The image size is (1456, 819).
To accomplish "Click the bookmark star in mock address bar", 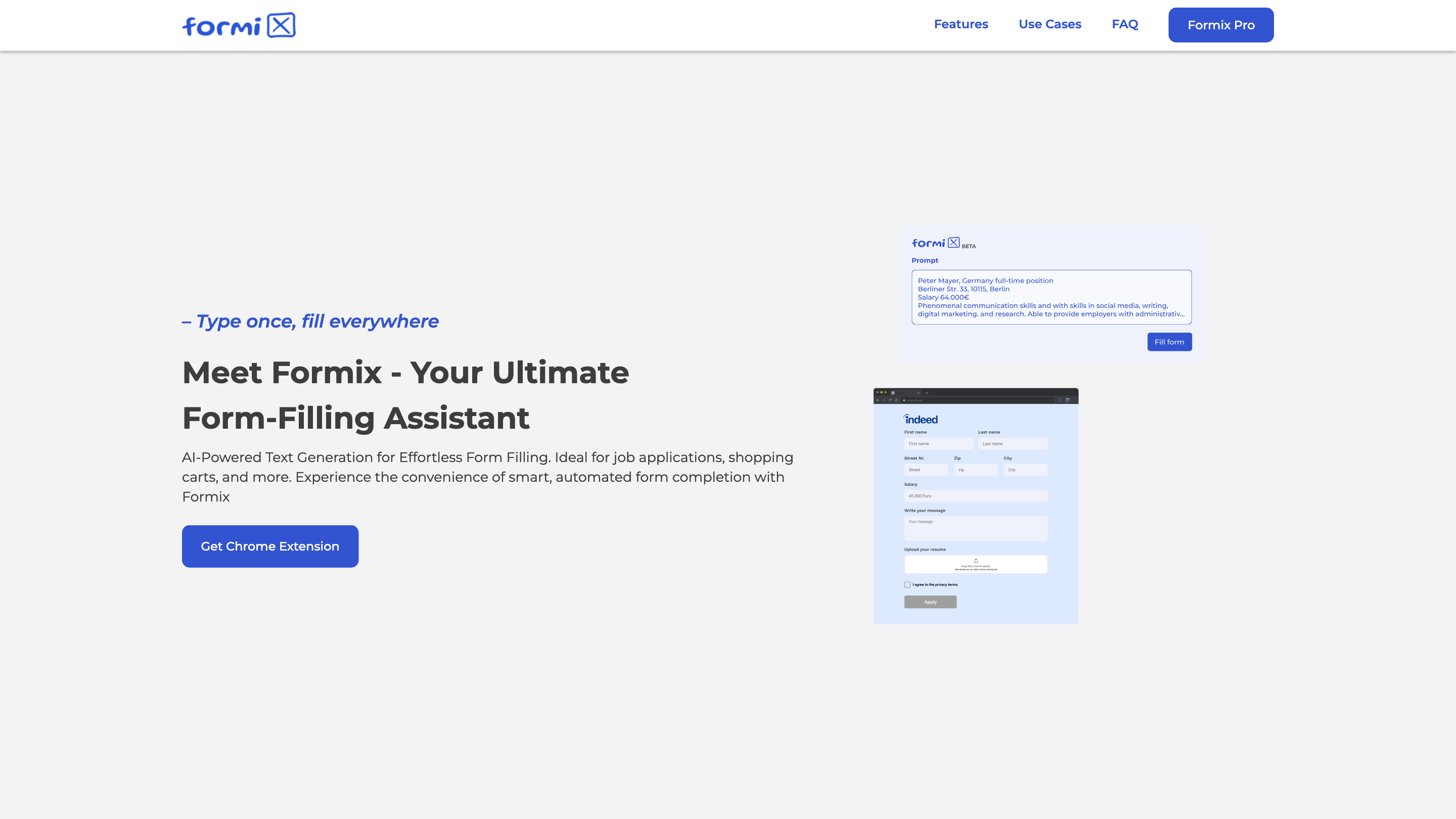I will pos(1051,401).
